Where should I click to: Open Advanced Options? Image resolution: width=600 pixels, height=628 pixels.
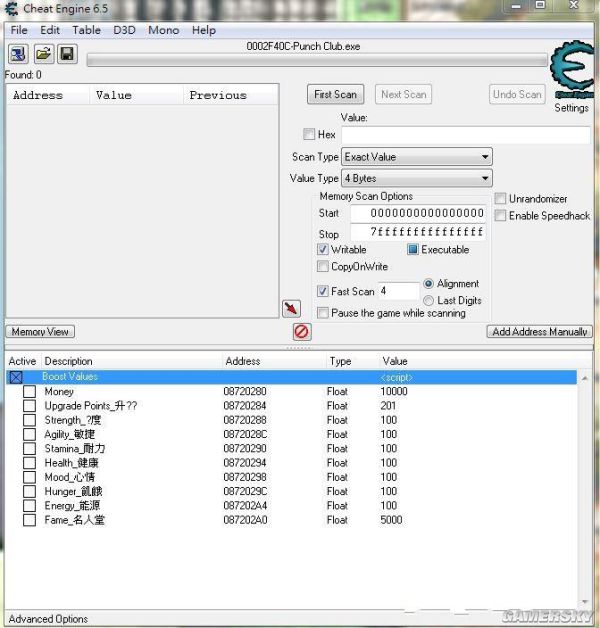coord(48,619)
